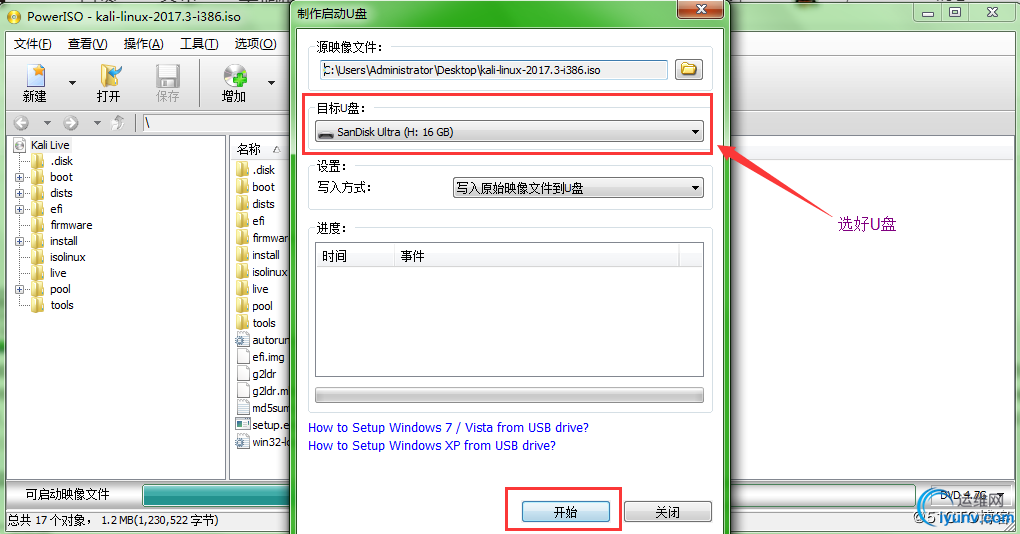Click md5sum file icon in list
This screenshot has width=1020, height=534.
click(242, 408)
